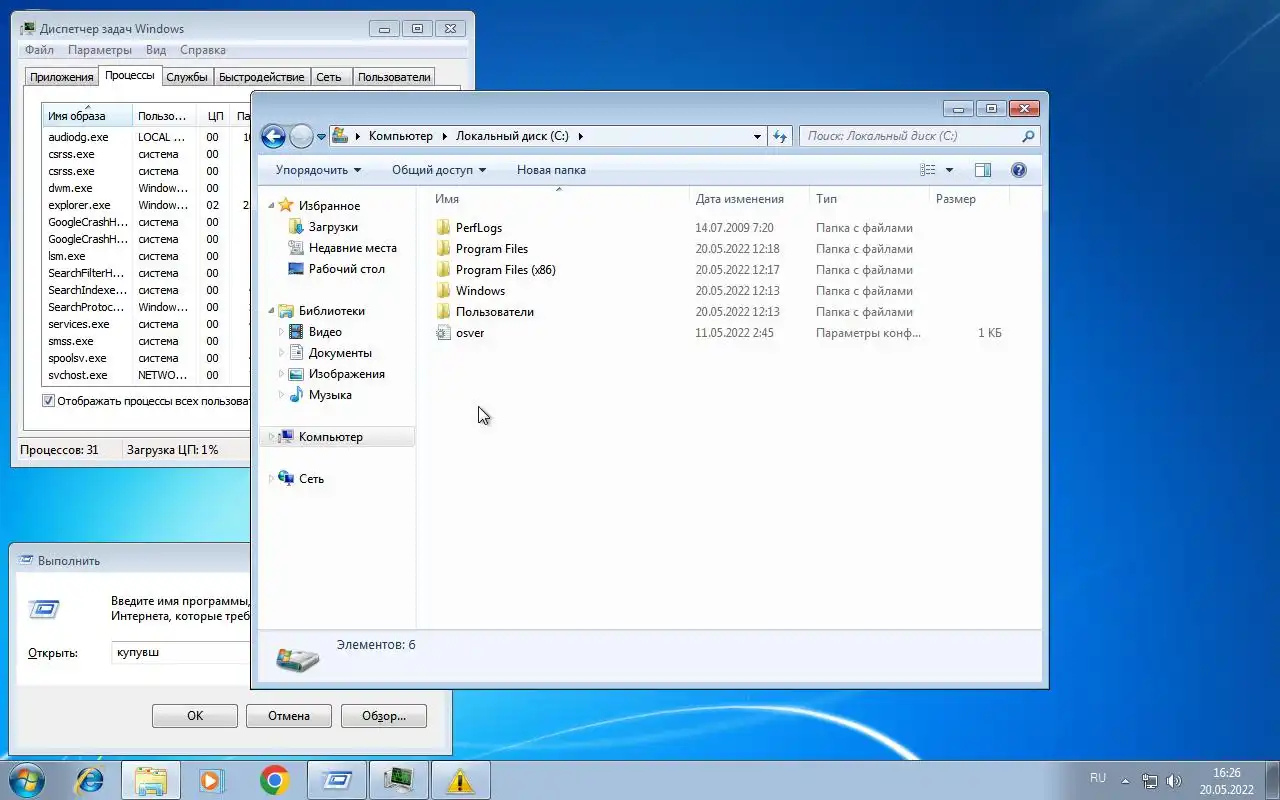Switch to Приложения tab in Task Manager

[62, 77]
